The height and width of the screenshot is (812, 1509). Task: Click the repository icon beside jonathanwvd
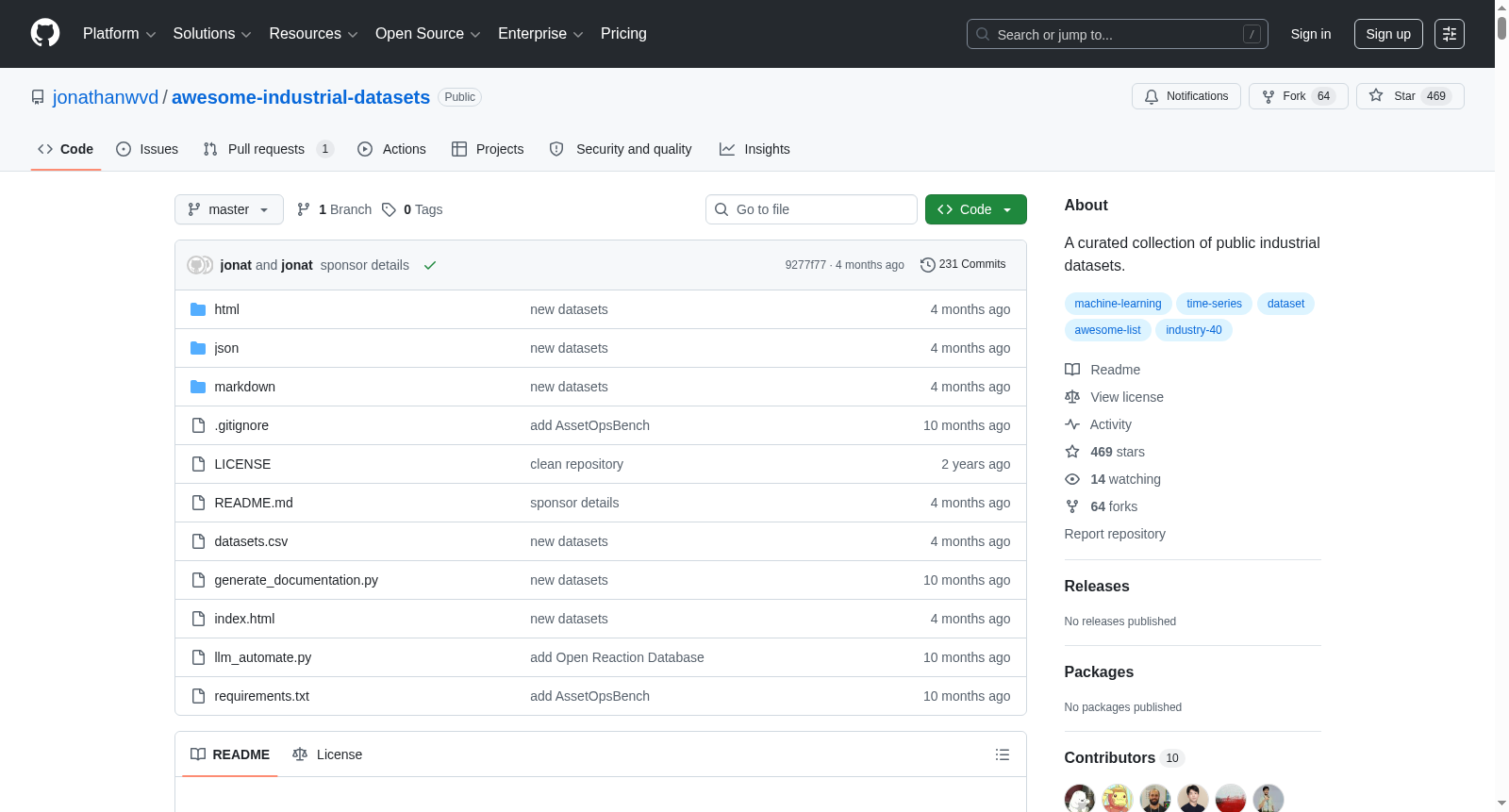click(38, 97)
